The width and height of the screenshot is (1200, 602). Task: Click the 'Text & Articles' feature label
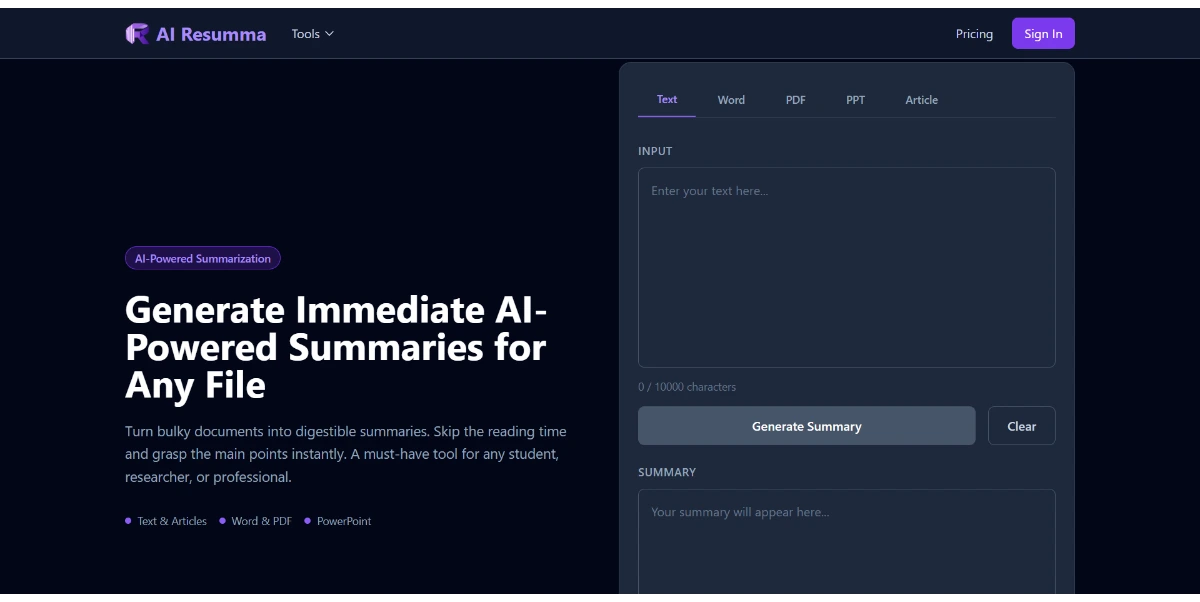pos(172,521)
